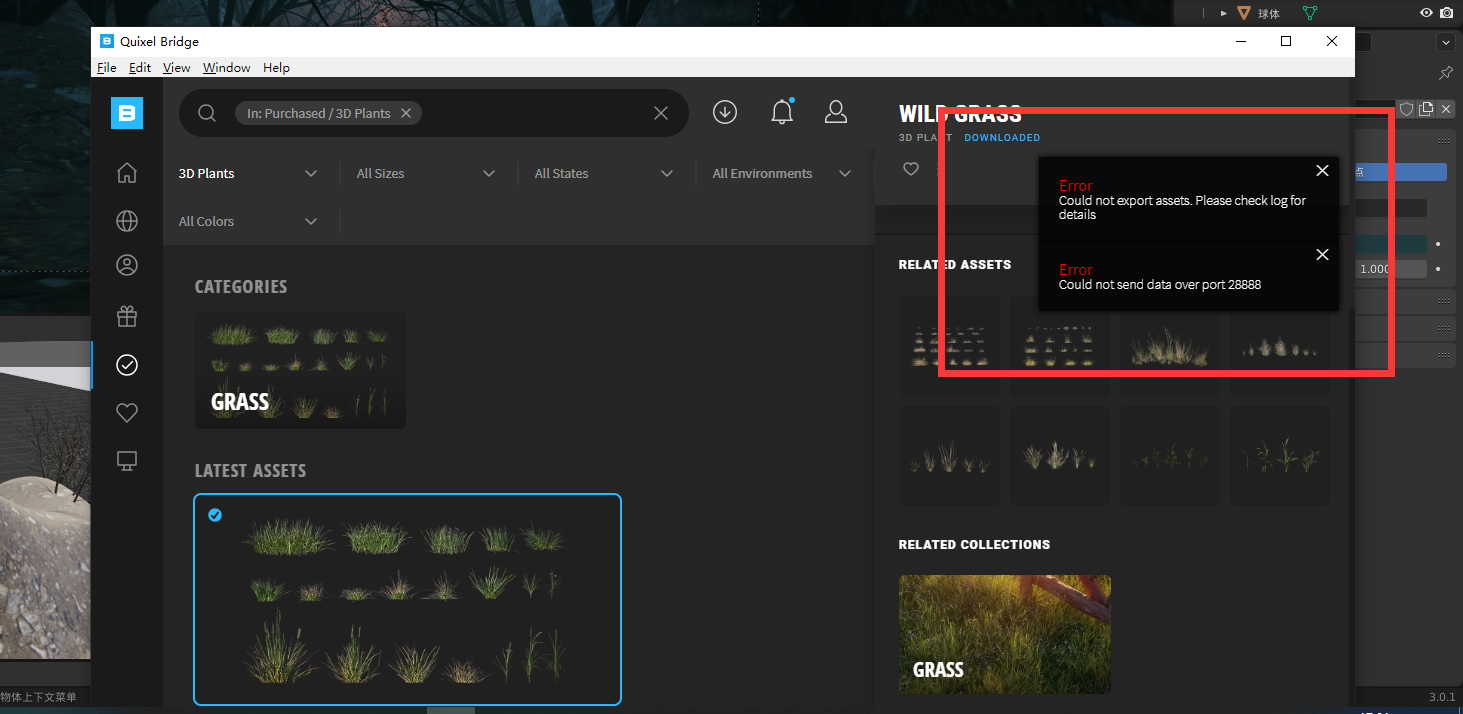
Task: Click the duplicate icon in Blender panel header
Action: pos(1426,109)
